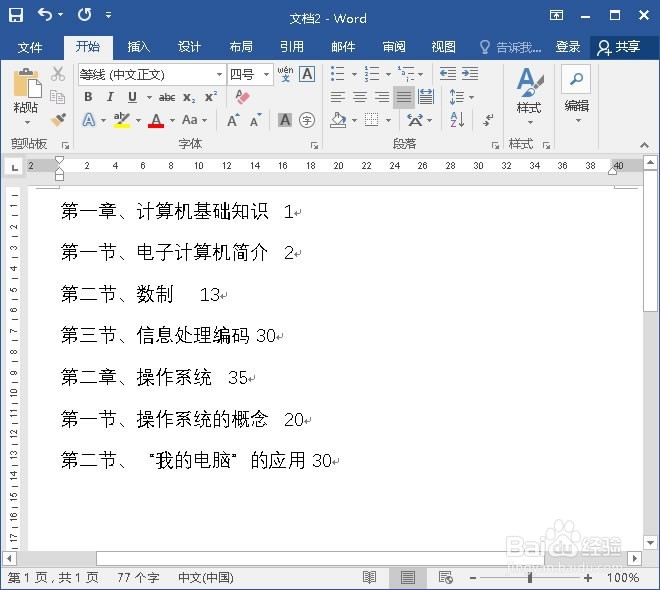The image size is (660, 590).
Task: Switch to the 邮件 tab
Action: (x=343, y=47)
